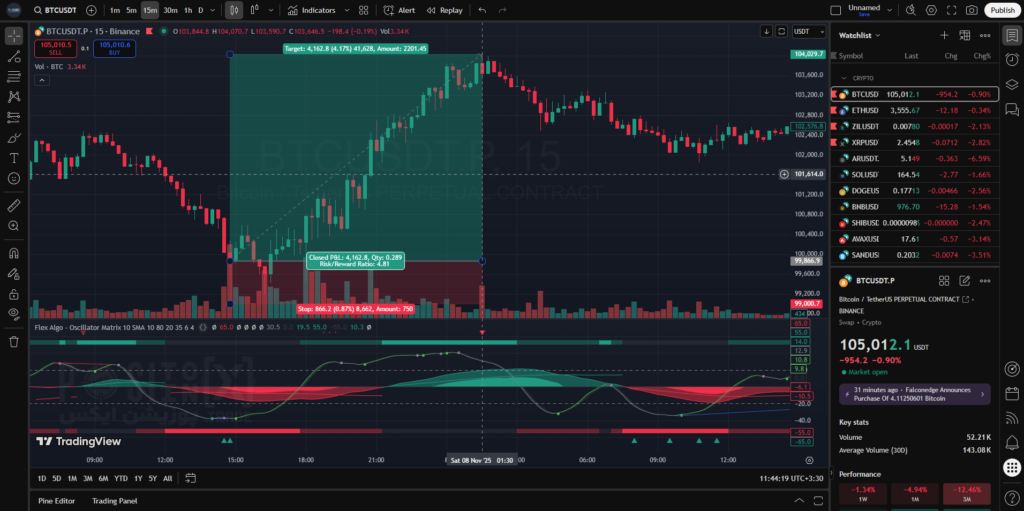
Task: Enter fullscreen chart mode
Action: tap(952, 10)
